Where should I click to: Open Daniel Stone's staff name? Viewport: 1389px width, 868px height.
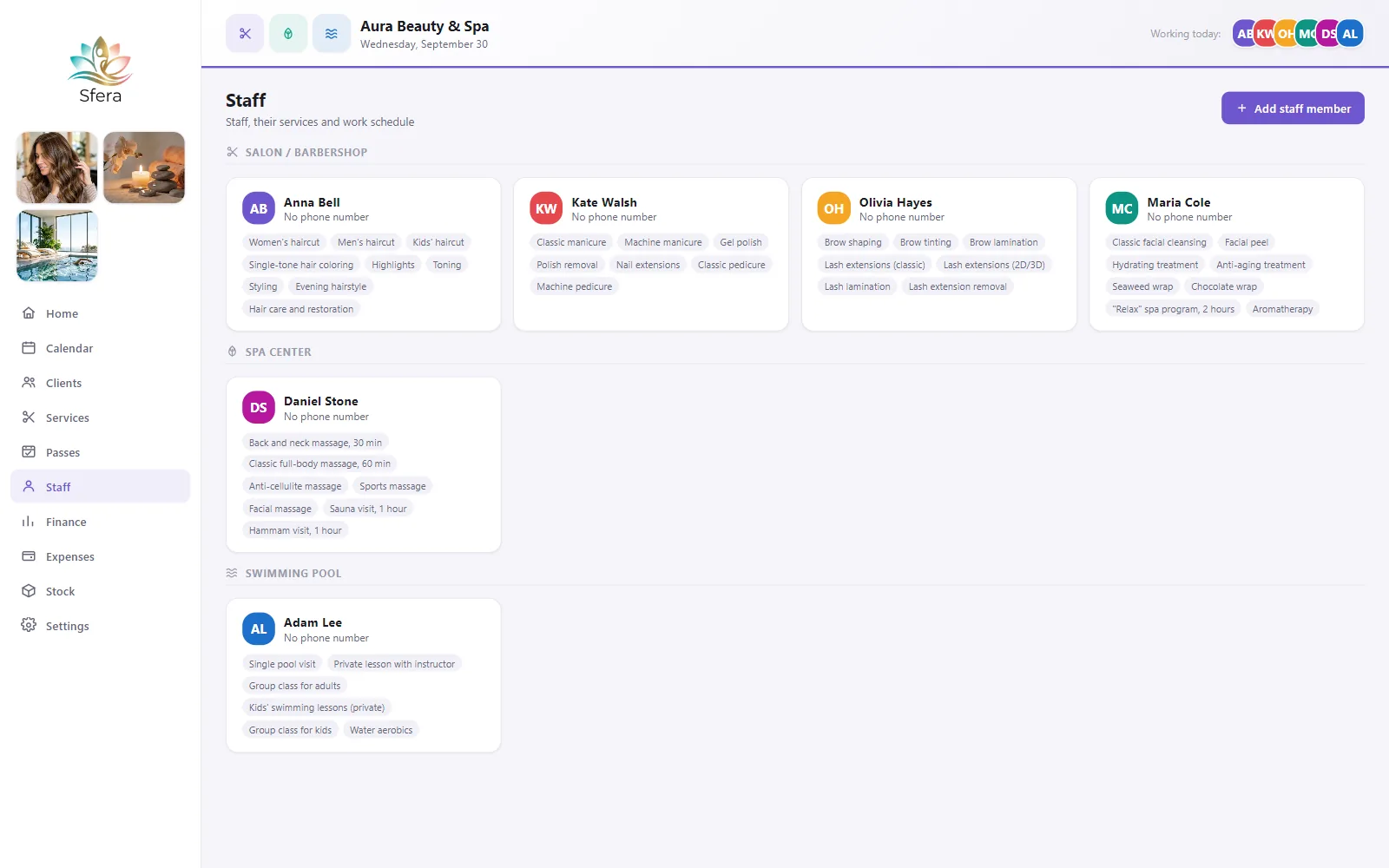(321, 401)
